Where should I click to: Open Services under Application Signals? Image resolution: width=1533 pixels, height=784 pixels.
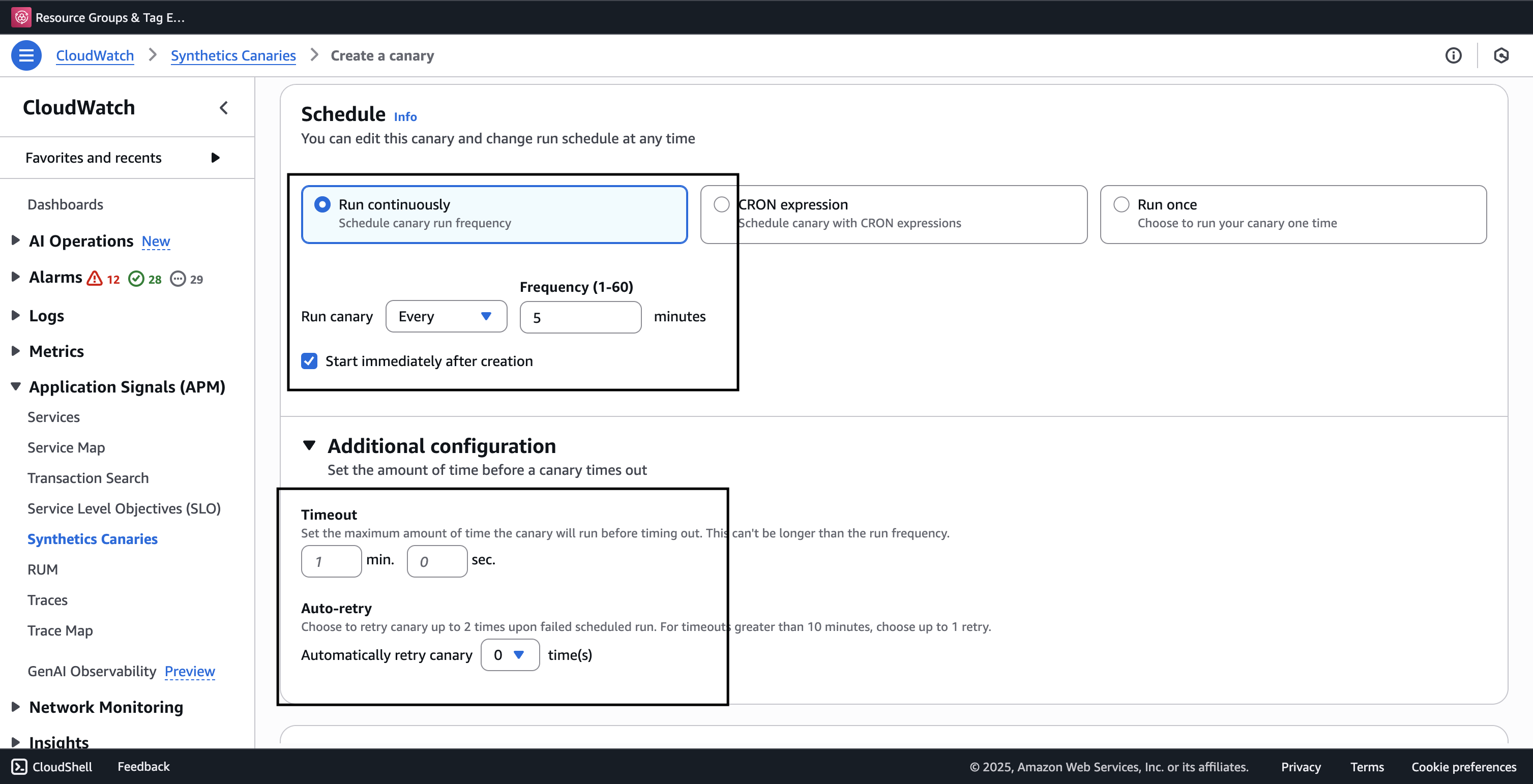53,417
